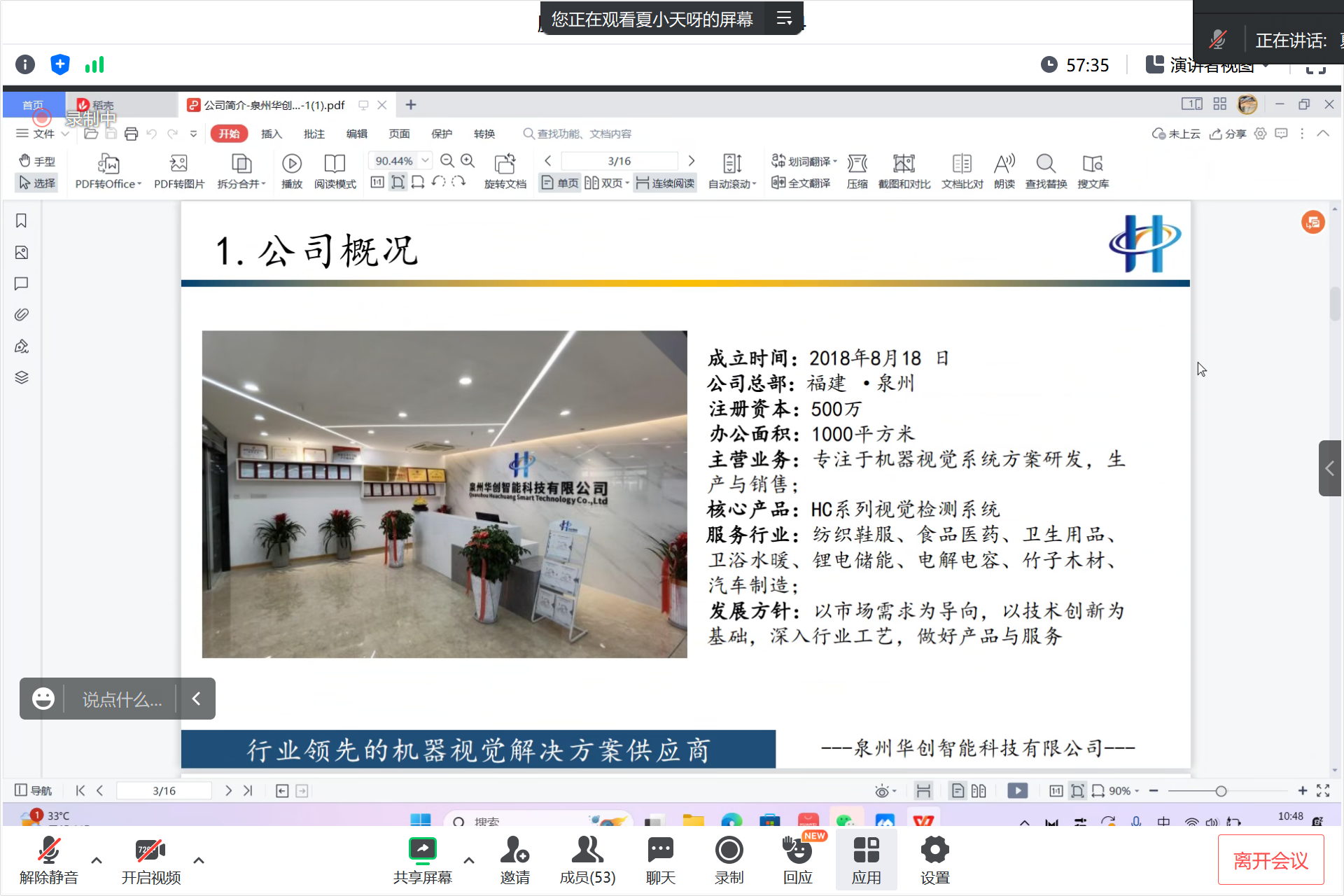Open the 成员(53) participants list
Image resolution: width=1344 pixels, height=896 pixels.
(x=587, y=860)
